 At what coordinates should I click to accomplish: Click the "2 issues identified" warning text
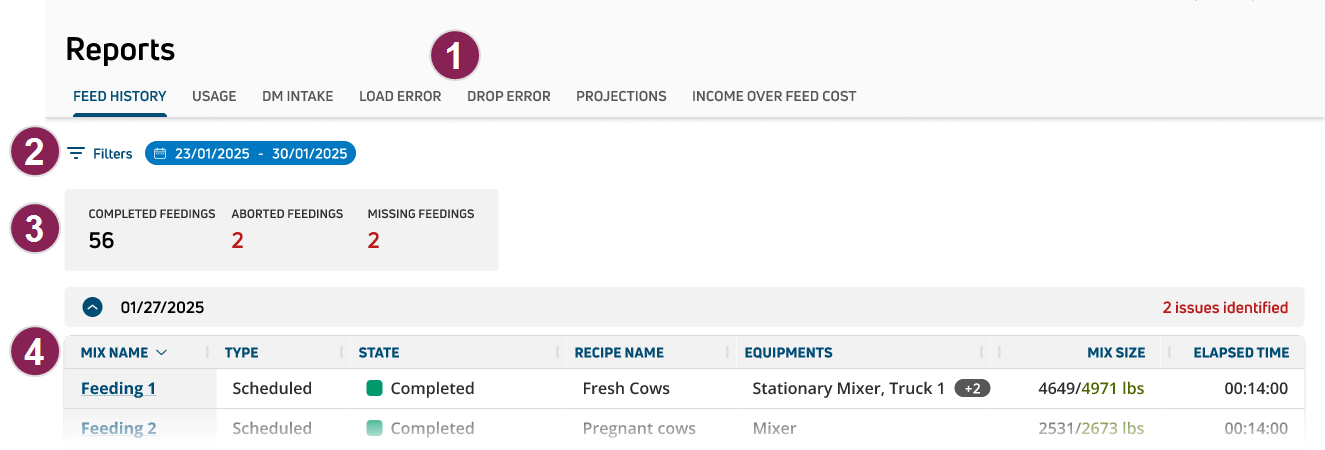tap(1225, 307)
